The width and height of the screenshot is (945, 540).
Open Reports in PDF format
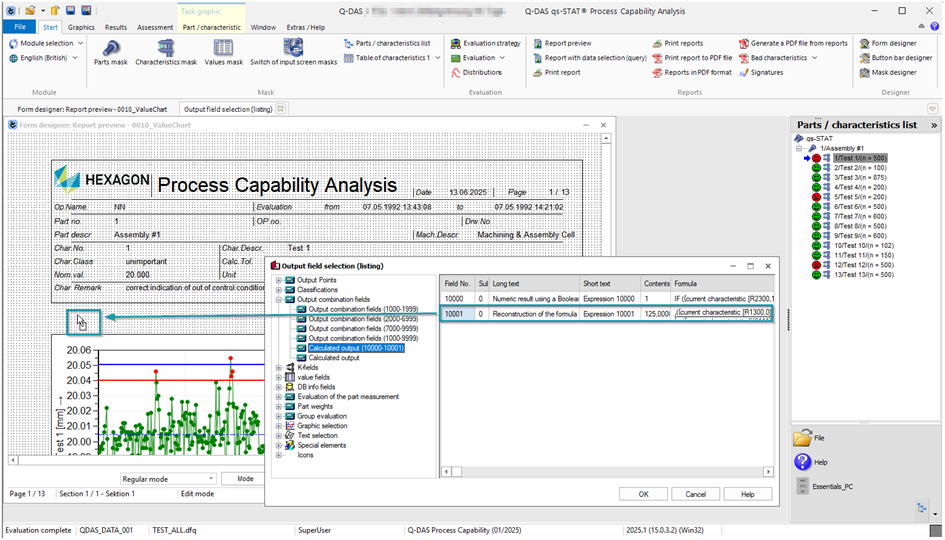[x=692, y=72]
